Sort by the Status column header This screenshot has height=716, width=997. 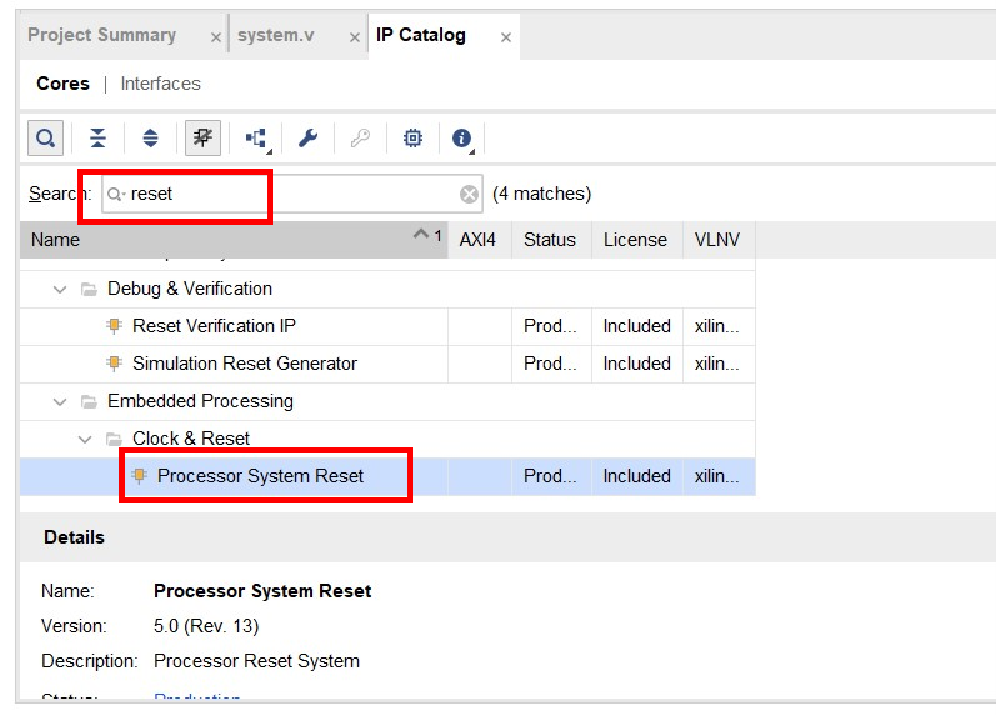tap(551, 240)
